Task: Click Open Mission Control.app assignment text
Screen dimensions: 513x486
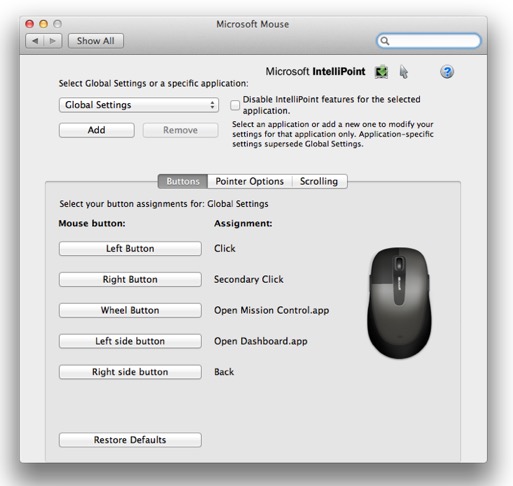Action: [x=272, y=310]
